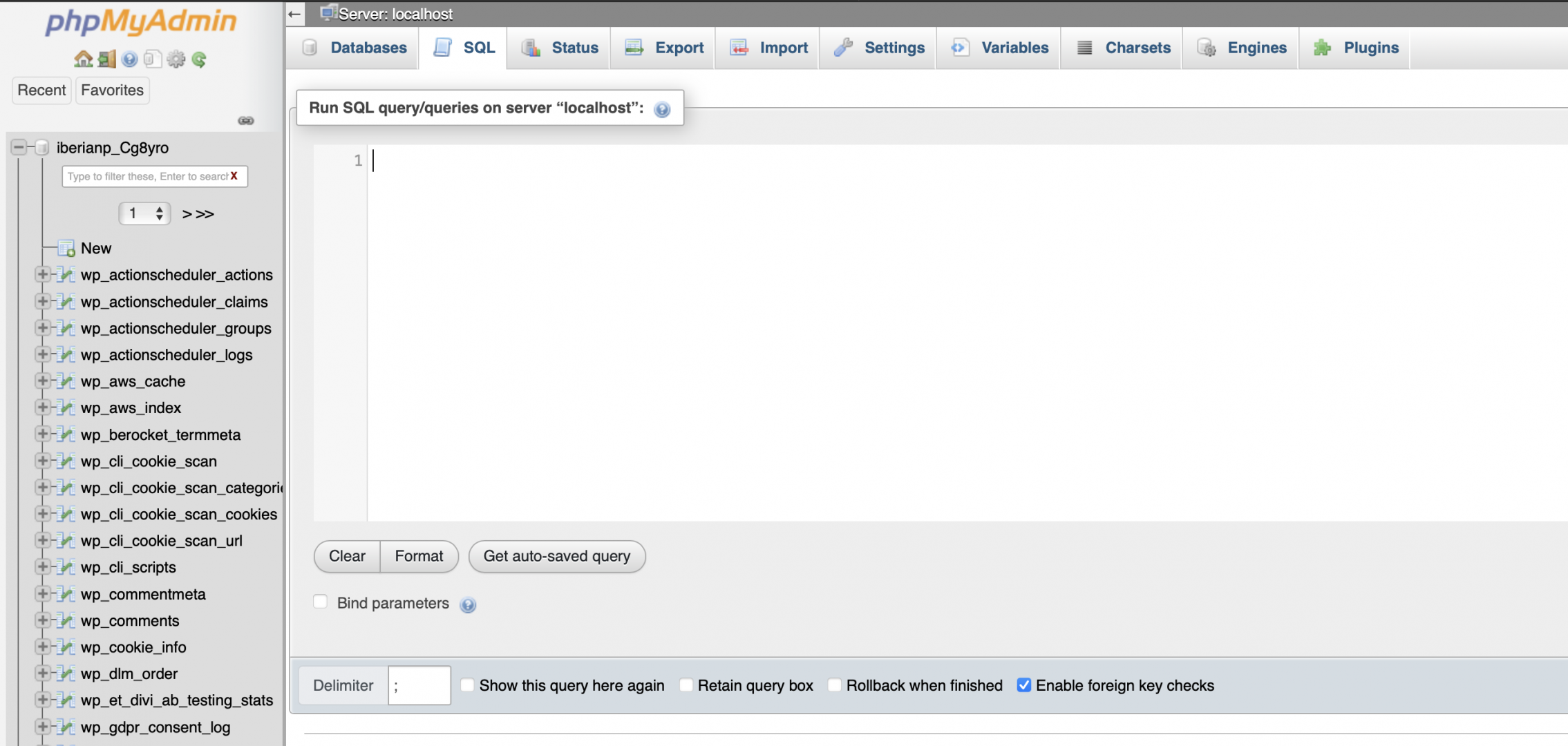1568x746 pixels.
Task: Click the phpMyAdmin logo
Action: click(141, 22)
